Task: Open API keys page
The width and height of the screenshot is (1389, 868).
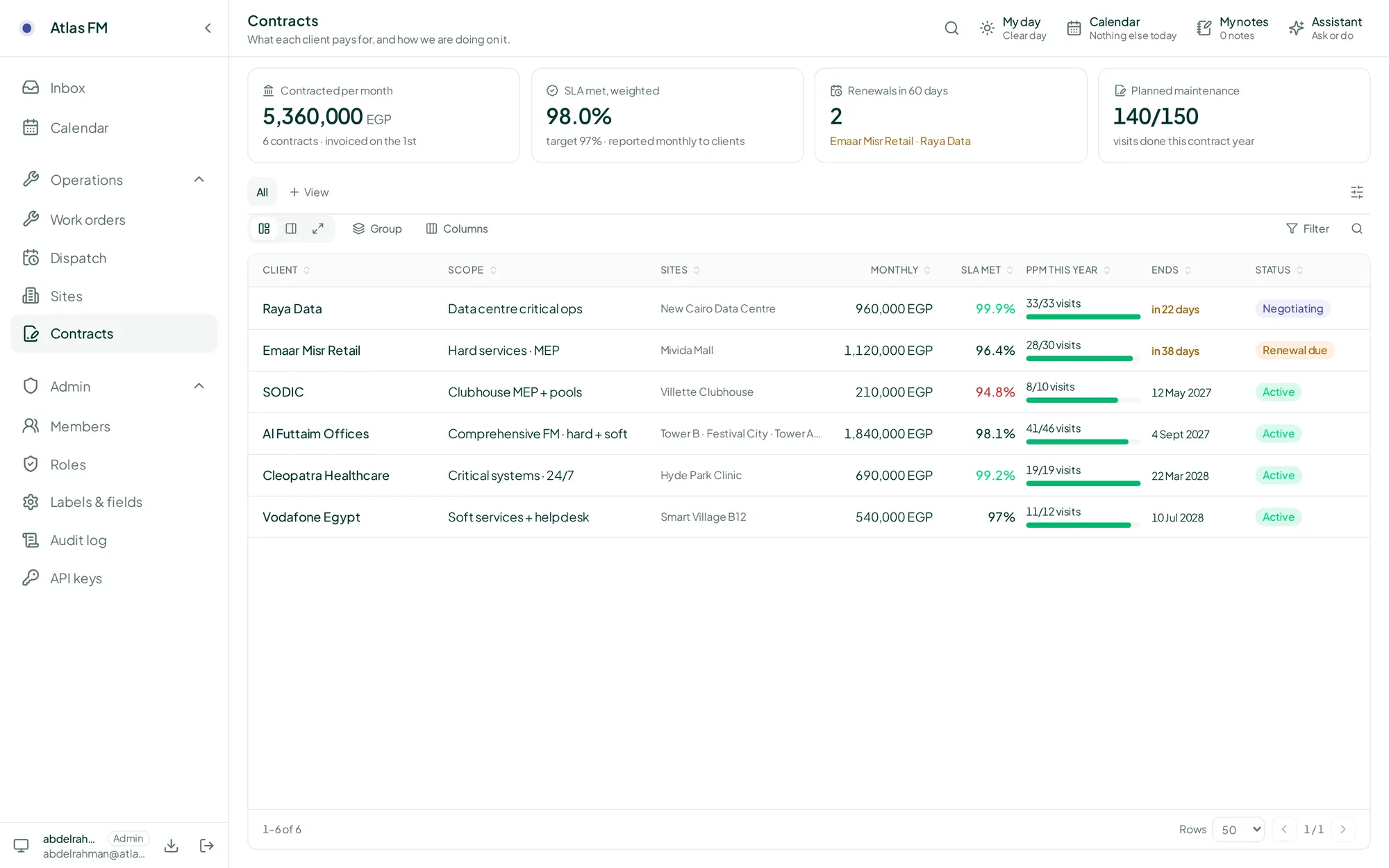Action: coord(114,578)
